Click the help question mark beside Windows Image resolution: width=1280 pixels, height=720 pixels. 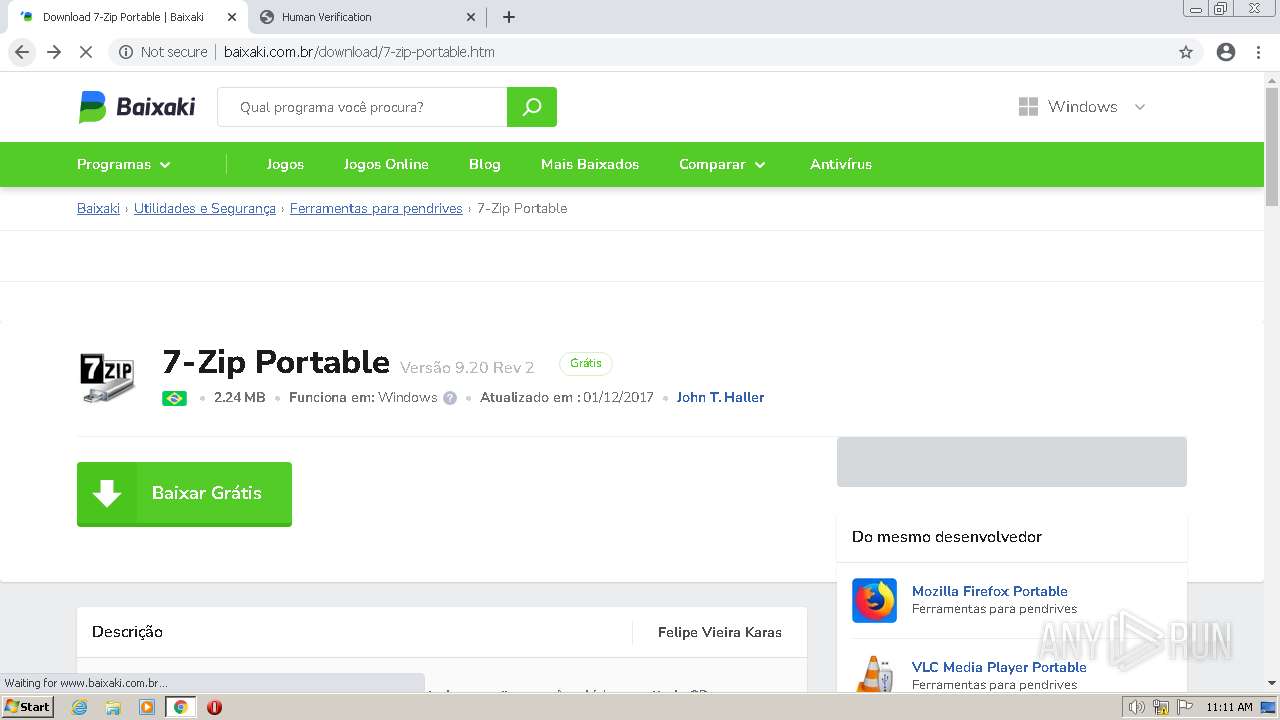tap(450, 398)
